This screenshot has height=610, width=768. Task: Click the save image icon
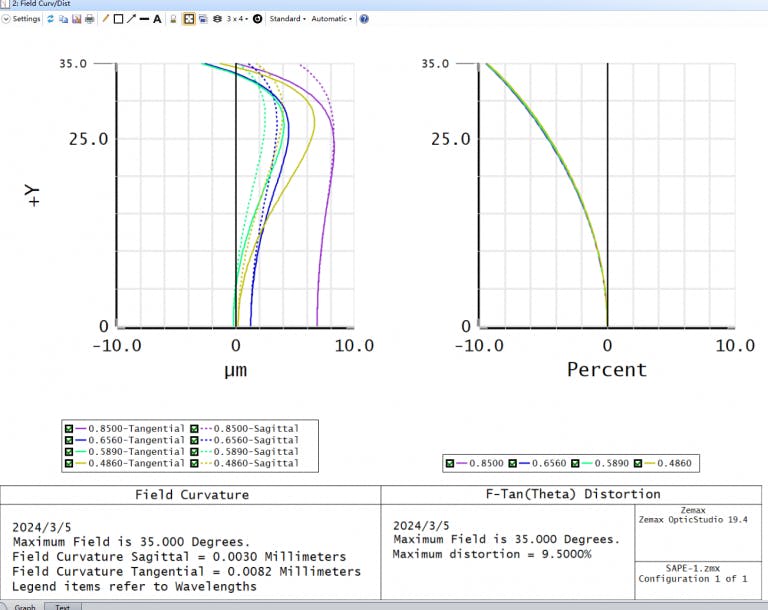coord(76,19)
